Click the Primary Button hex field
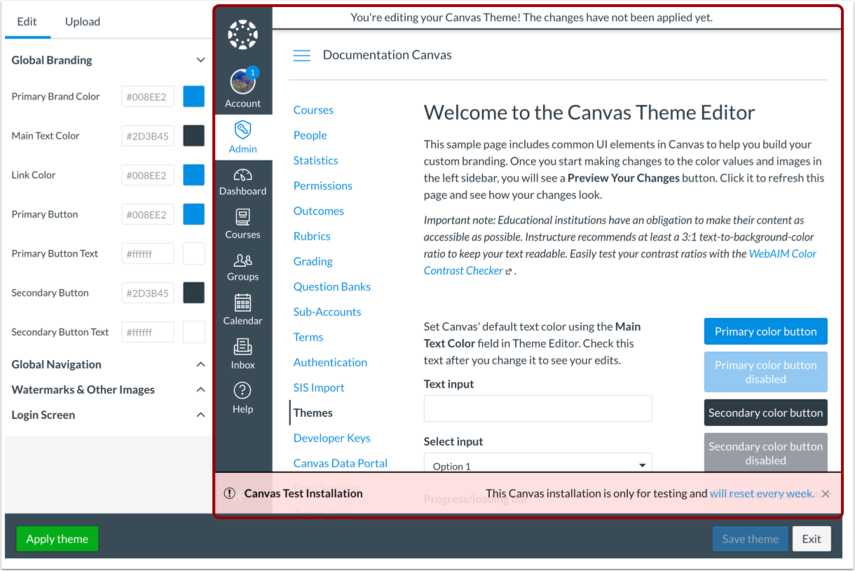 148,214
